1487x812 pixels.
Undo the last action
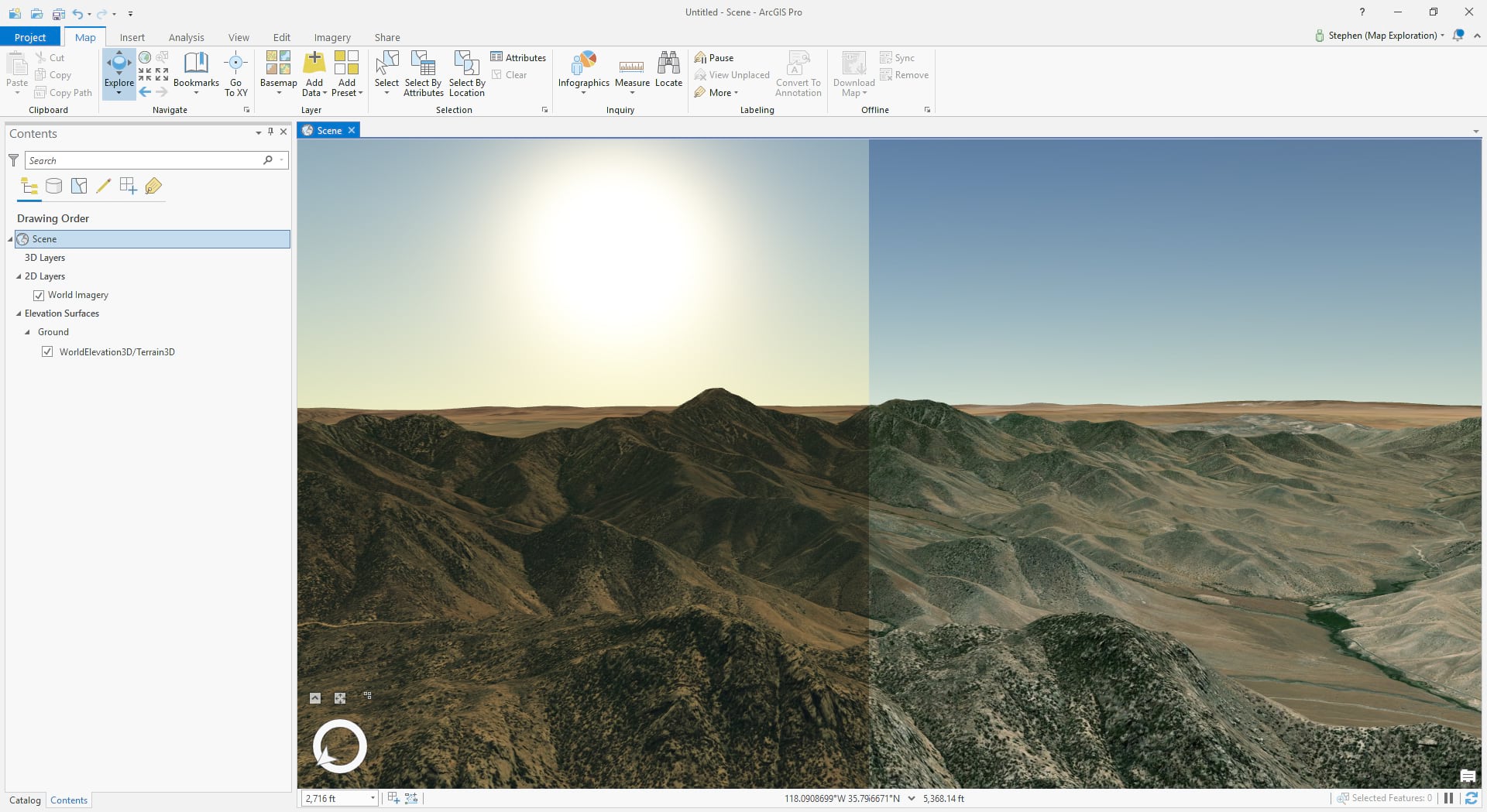77,13
